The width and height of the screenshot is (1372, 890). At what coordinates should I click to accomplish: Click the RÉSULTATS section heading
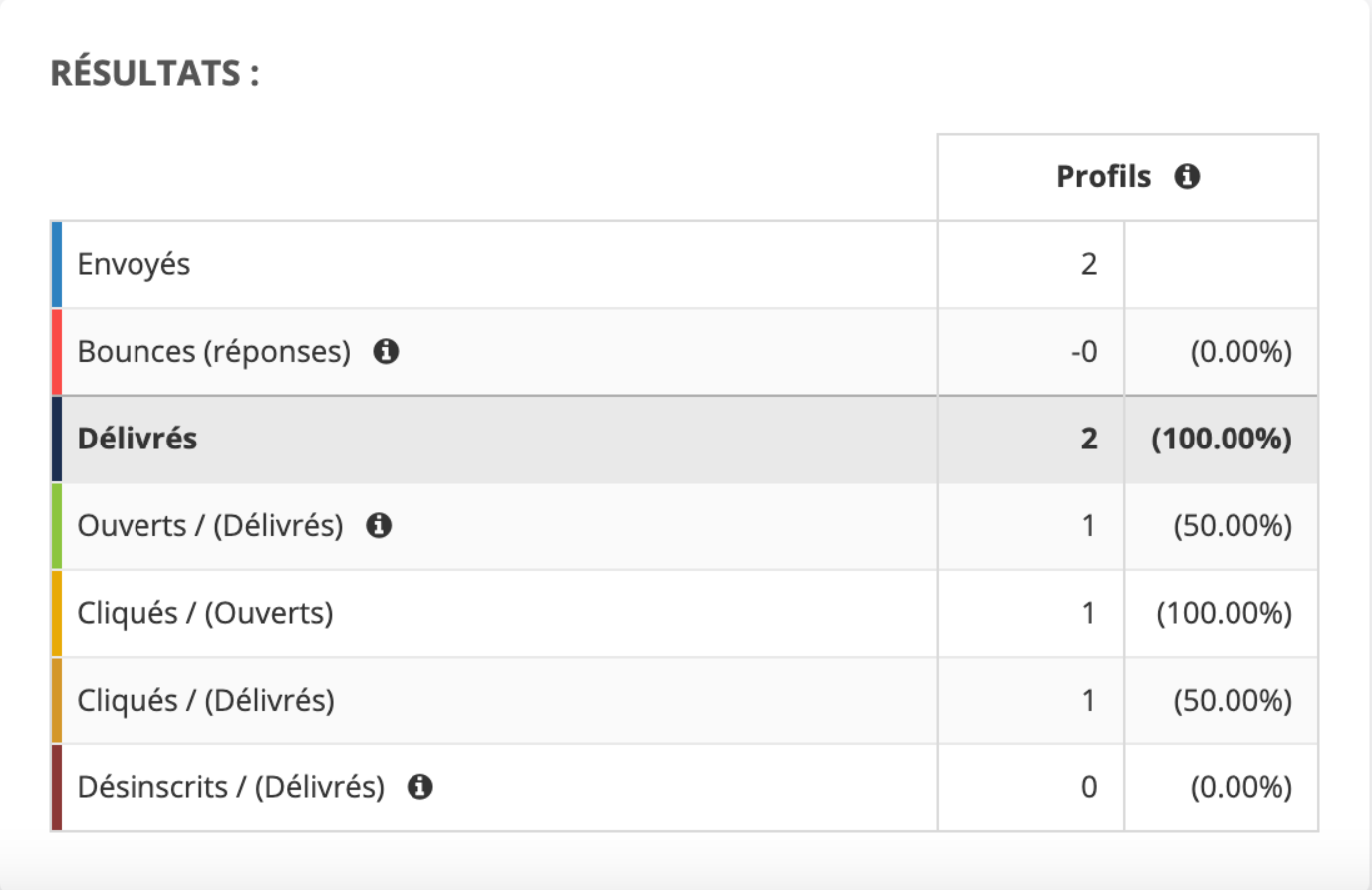[154, 73]
